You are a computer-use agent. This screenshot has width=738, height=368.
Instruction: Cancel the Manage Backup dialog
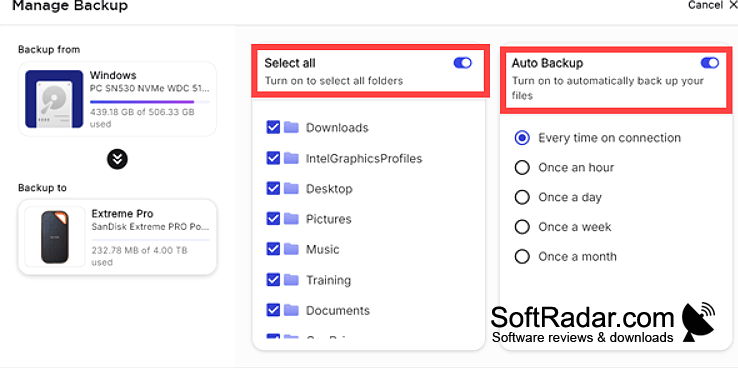pyautogui.click(x=712, y=5)
